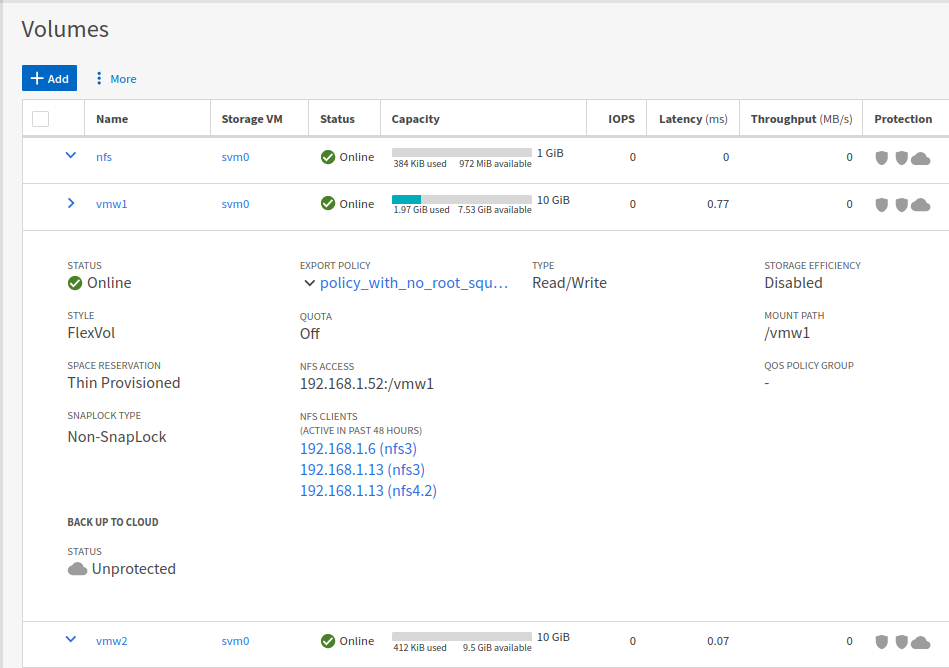Image resolution: width=949 pixels, height=668 pixels.
Task: Click the Read/Write type value
Action: [570, 283]
